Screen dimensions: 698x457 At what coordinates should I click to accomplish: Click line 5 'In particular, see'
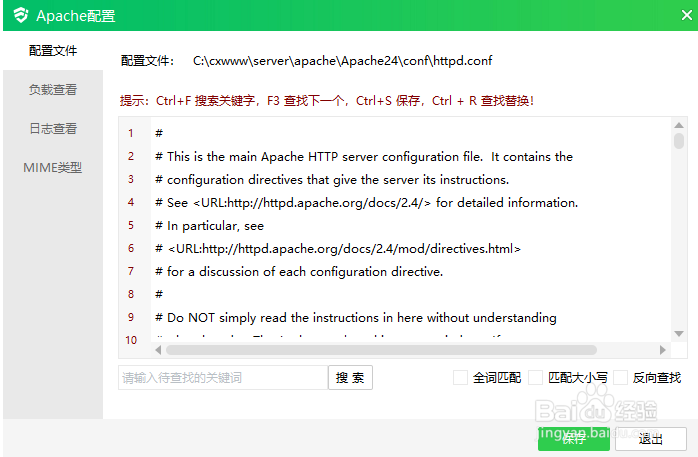[215, 226]
